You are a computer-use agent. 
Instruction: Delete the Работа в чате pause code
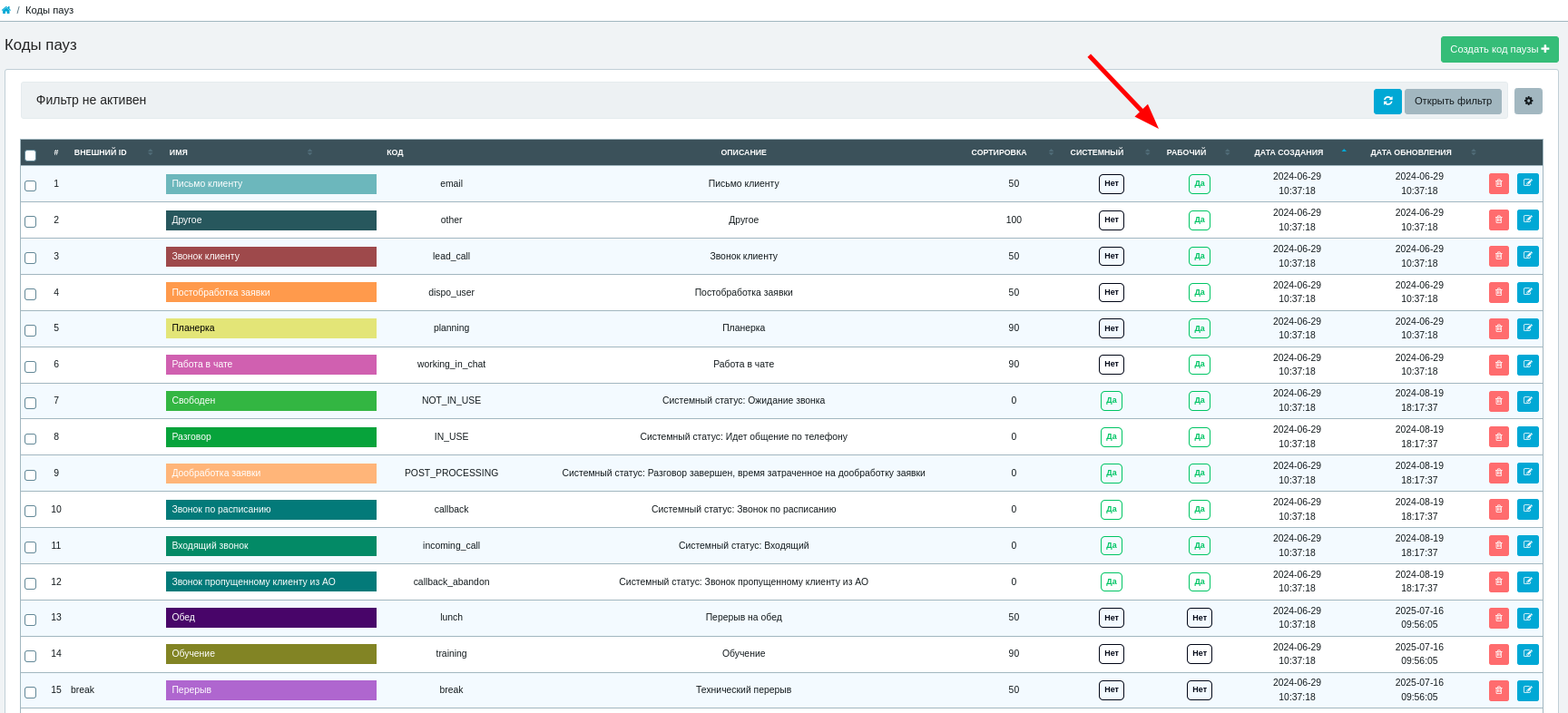(x=1499, y=365)
